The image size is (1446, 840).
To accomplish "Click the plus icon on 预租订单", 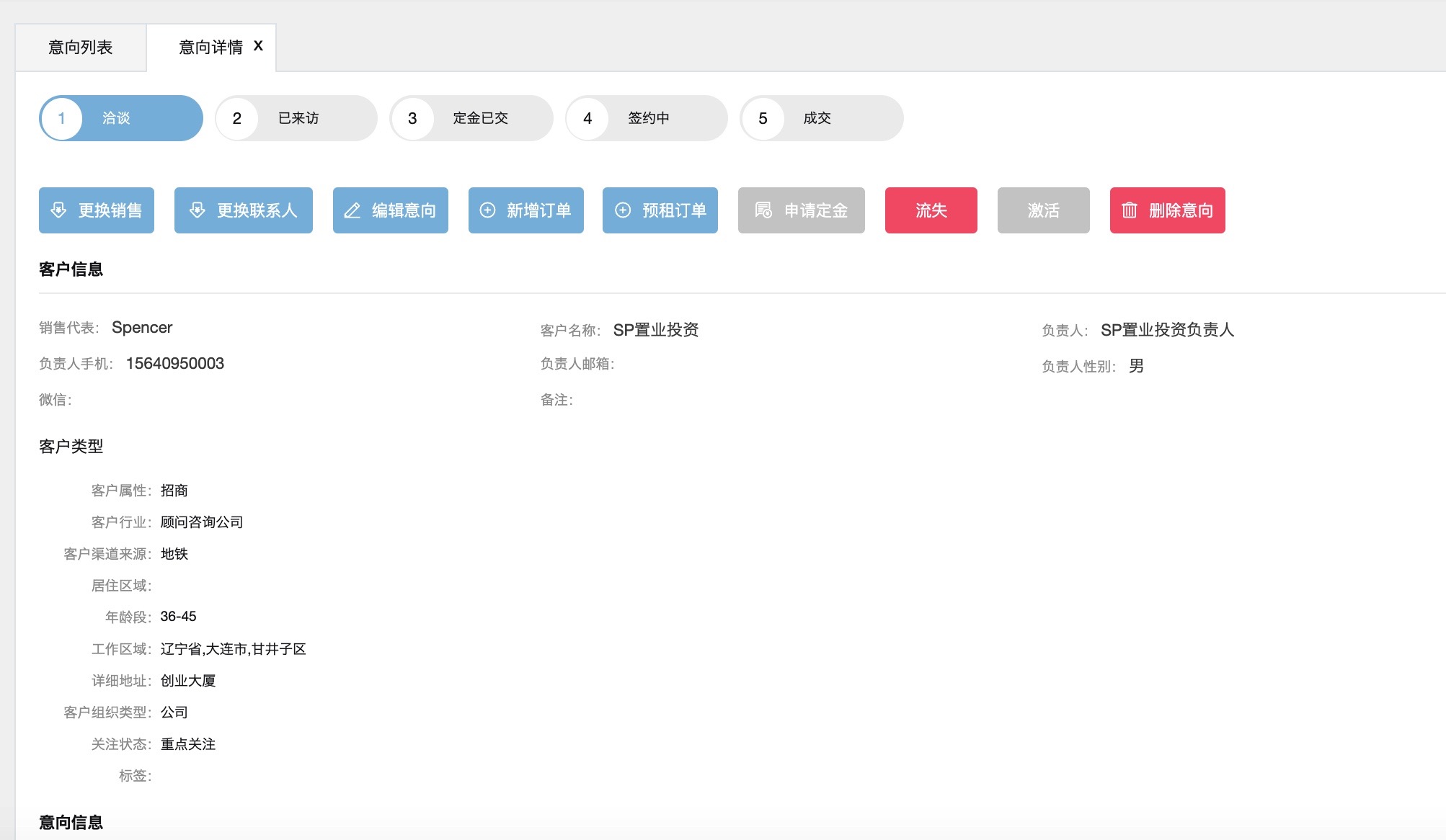I will [623, 210].
